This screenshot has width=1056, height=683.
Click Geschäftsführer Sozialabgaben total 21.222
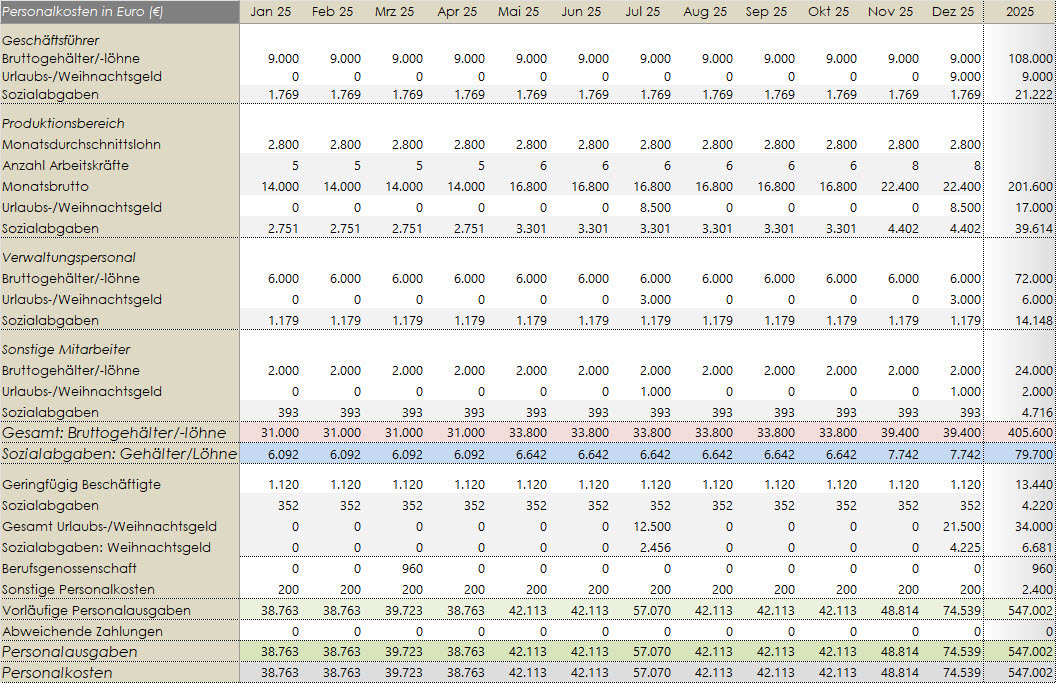click(1033, 95)
